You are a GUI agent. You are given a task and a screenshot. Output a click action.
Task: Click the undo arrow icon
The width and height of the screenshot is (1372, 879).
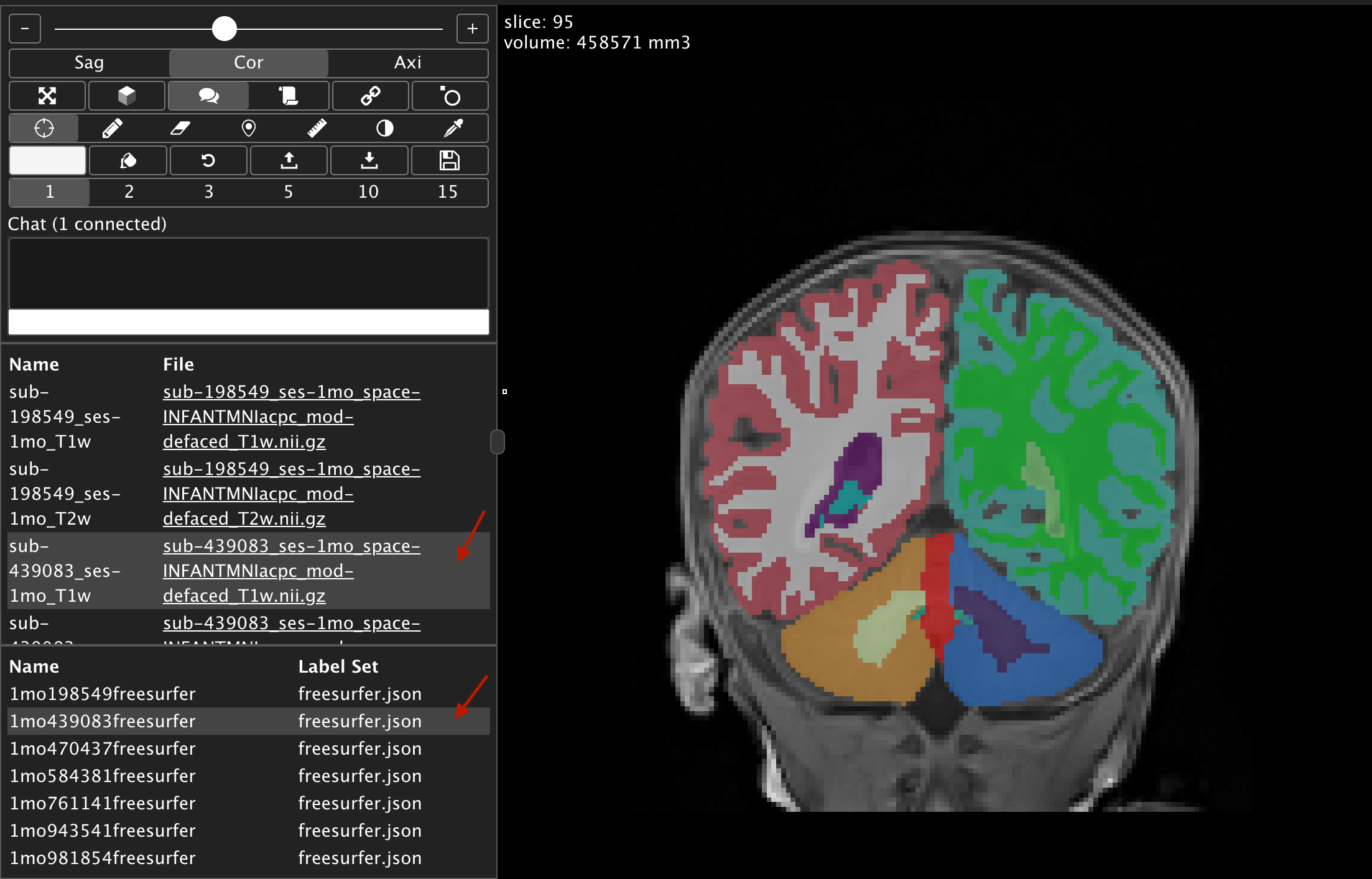pyautogui.click(x=208, y=160)
